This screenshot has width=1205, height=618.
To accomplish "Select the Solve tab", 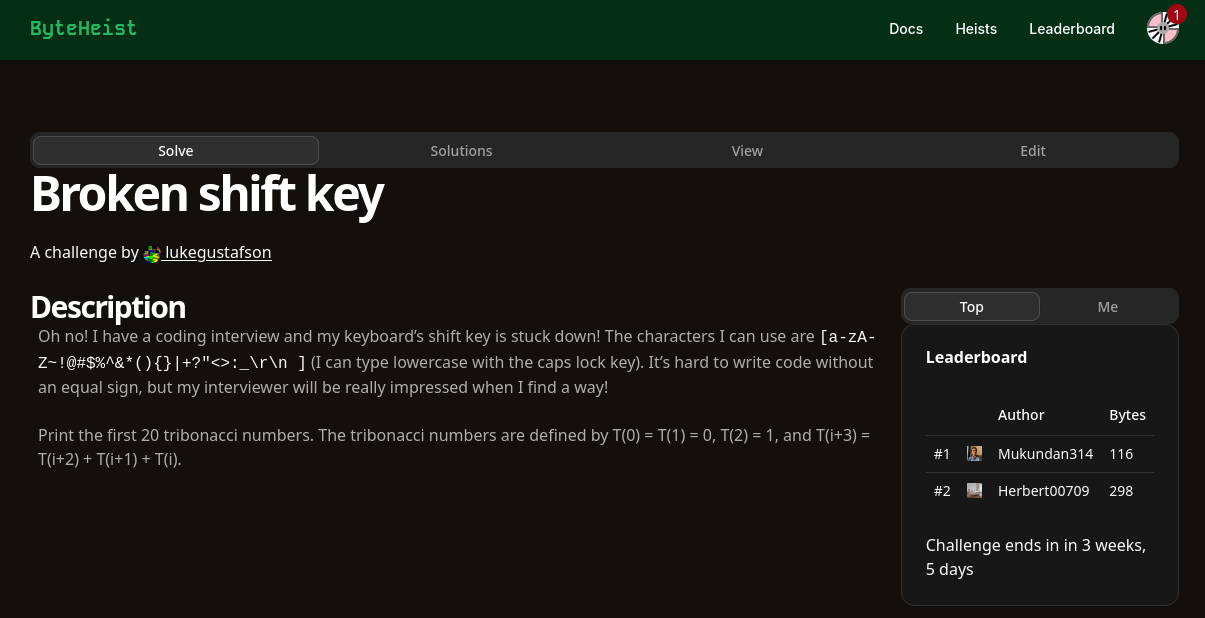I will [175, 150].
